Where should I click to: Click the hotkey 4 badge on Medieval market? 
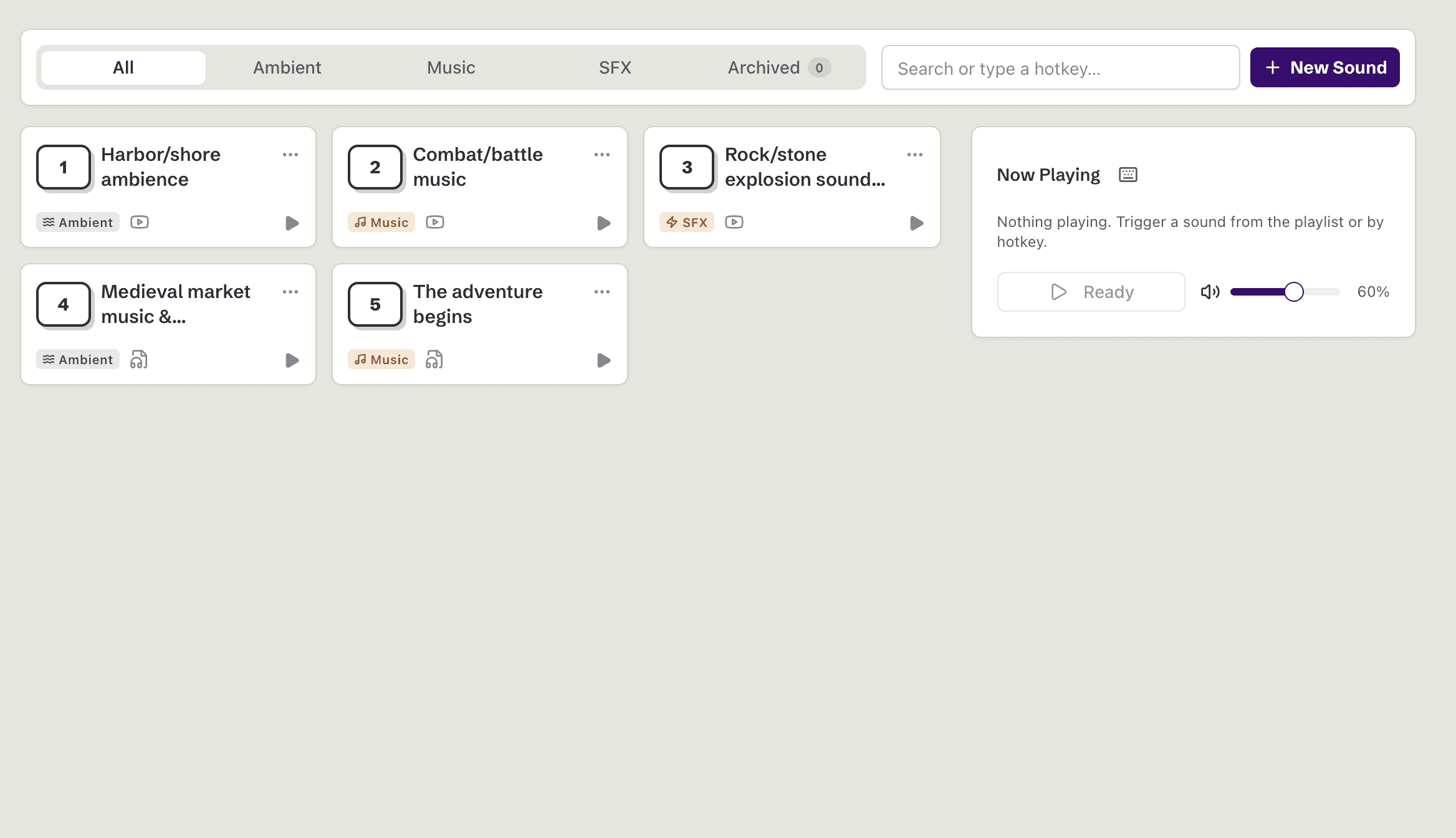(64, 304)
